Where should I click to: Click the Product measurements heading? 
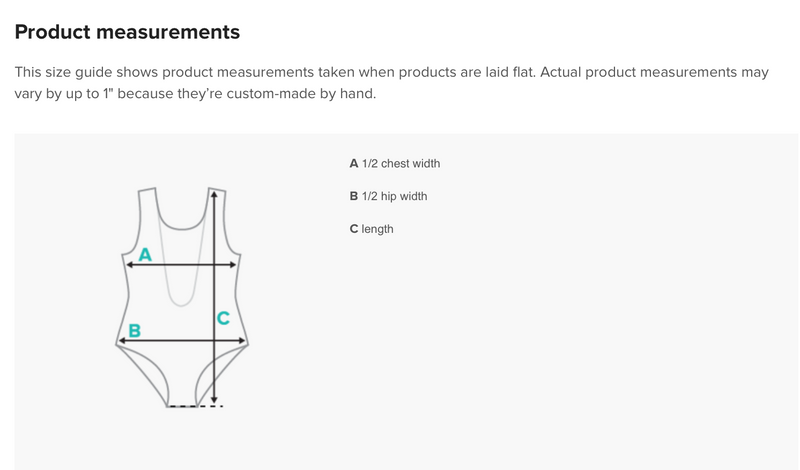(127, 32)
